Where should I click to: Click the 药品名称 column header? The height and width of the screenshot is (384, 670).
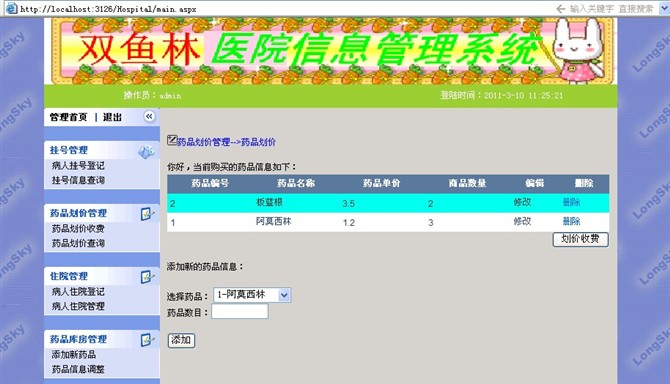click(x=296, y=184)
